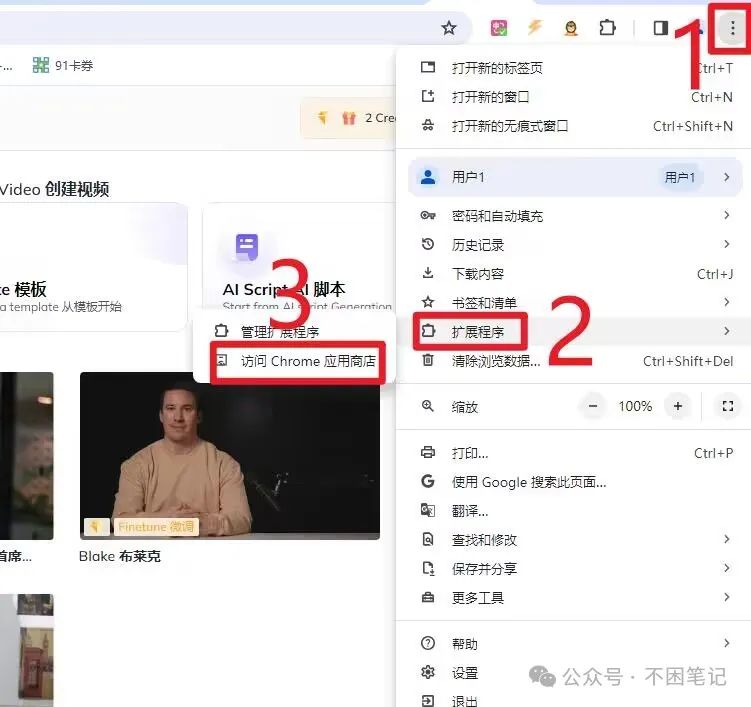Open the pink-green extension icon in toolbar
This screenshot has height=707, width=751.
[x=499, y=28]
